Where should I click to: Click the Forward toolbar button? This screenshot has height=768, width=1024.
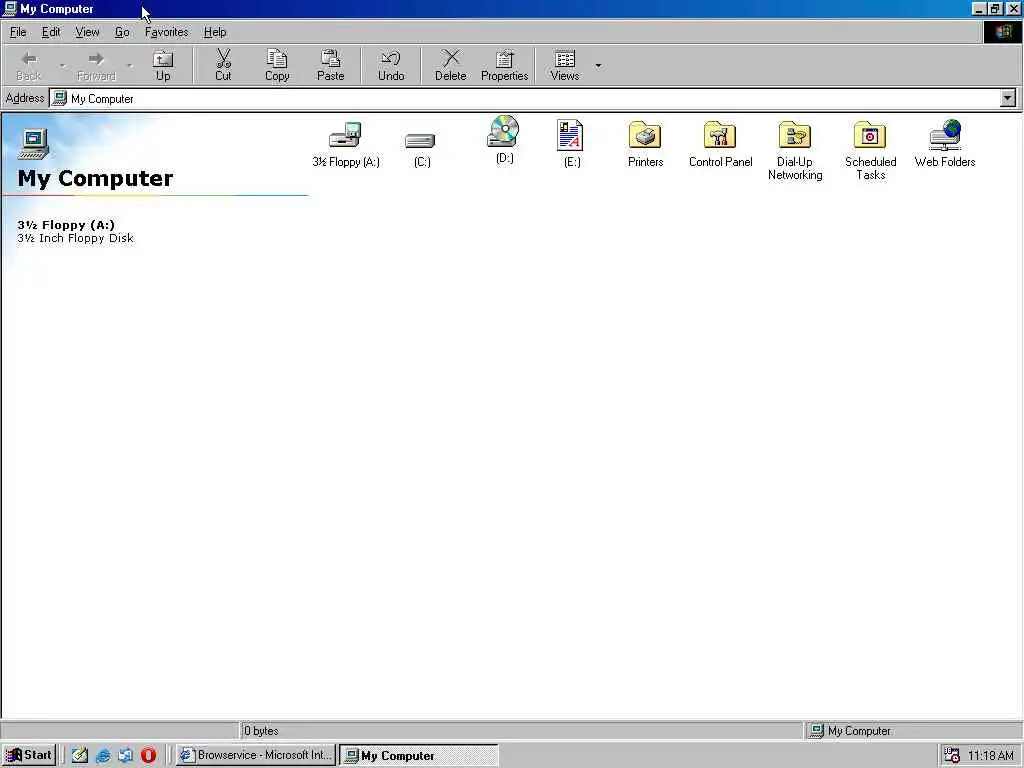96,65
